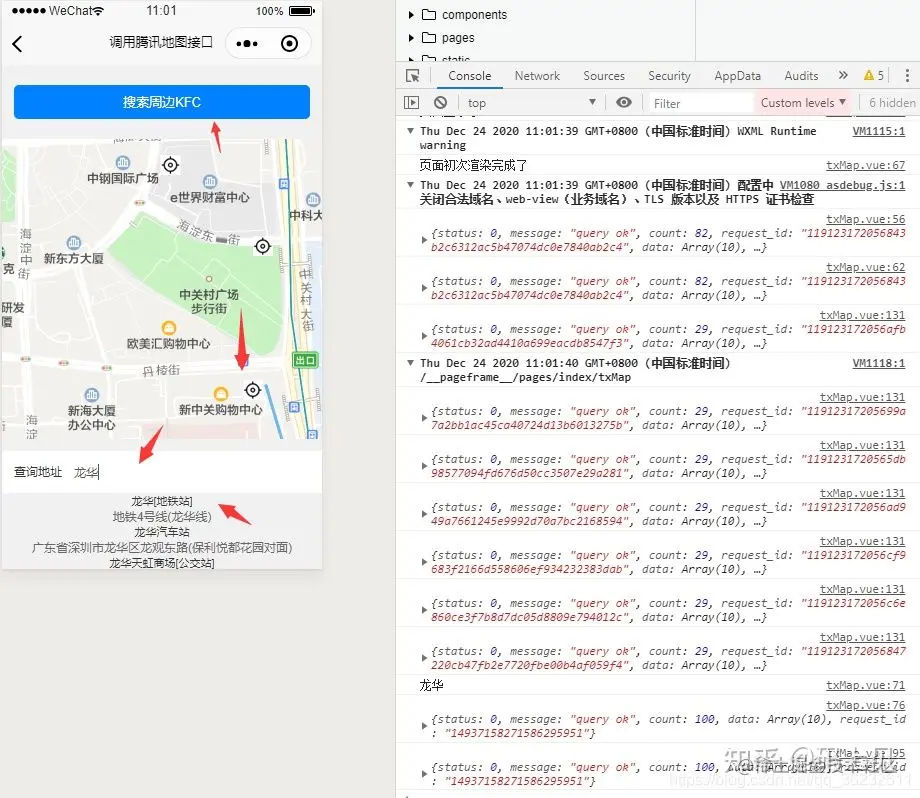Open source link VM1118:1
The width and height of the screenshot is (920, 798).
tap(878, 364)
